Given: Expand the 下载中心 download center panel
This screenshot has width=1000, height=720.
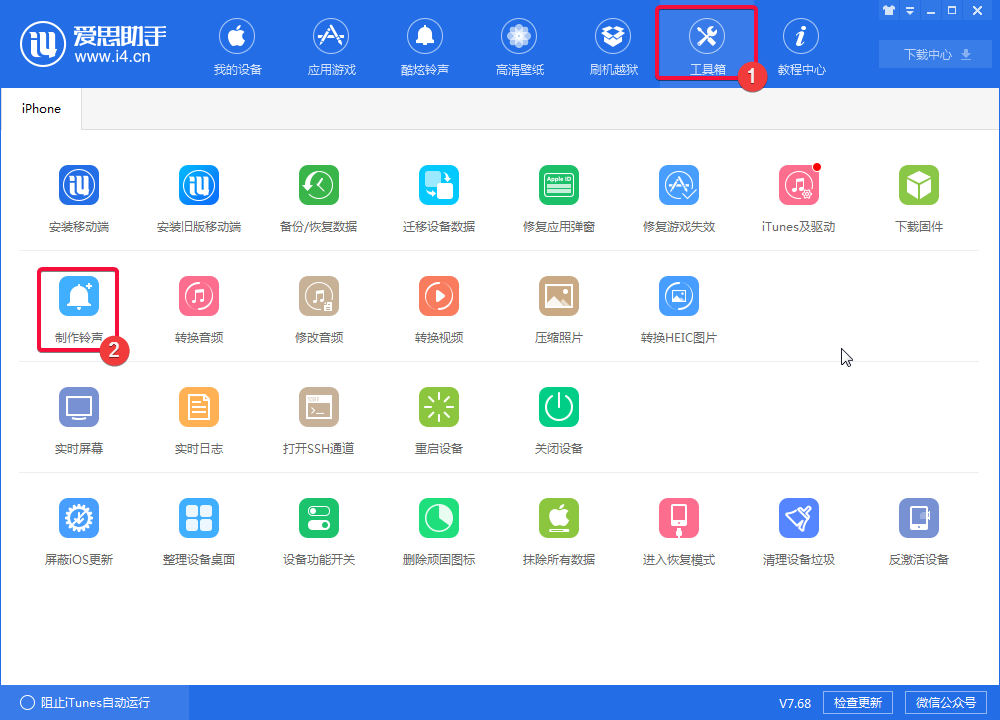Looking at the screenshot, I should 934,54.
